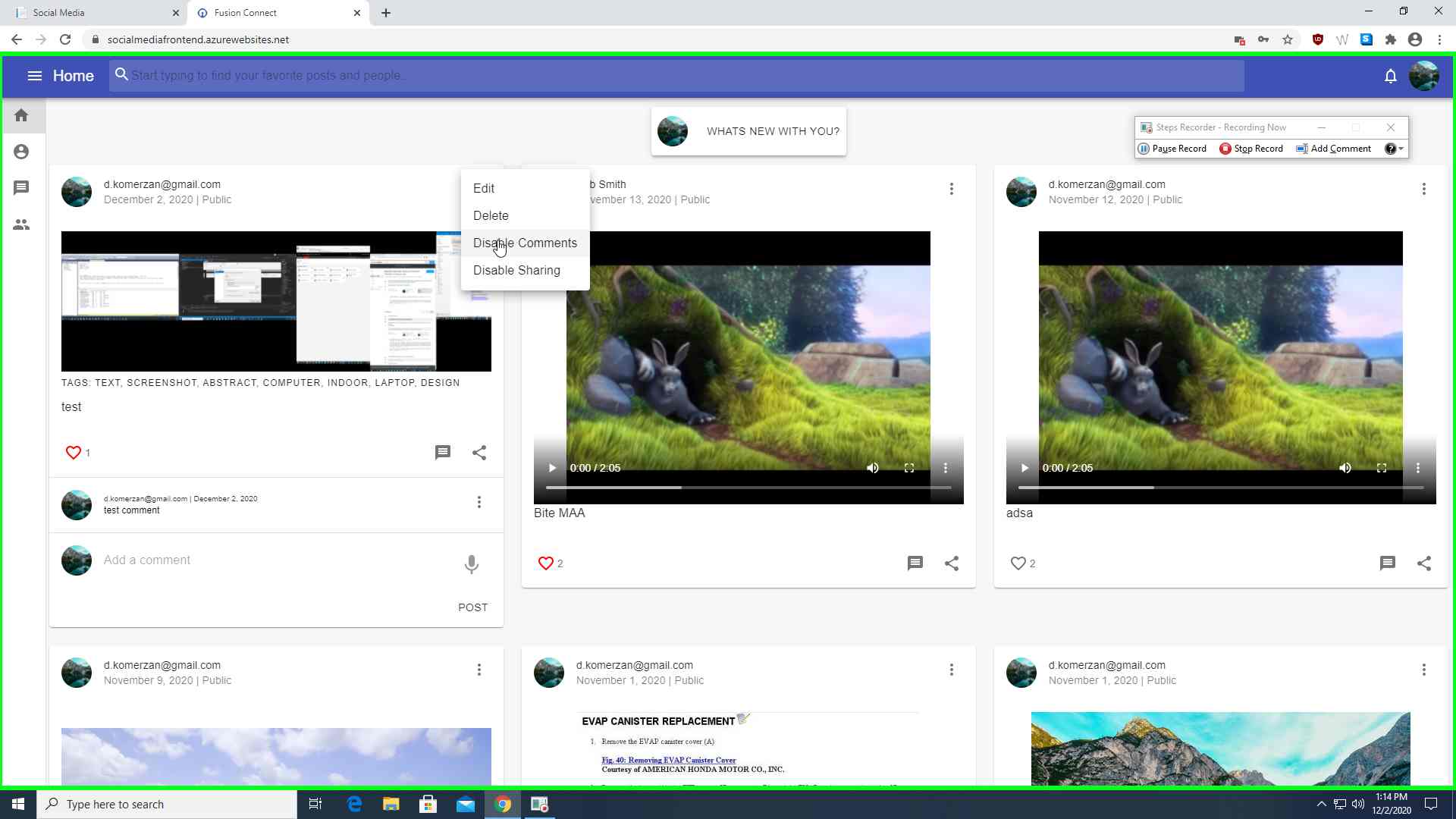The width and height of the screenshot is (1456, 819).
Task: Mute the 'adsa' video
Action: [1345, 468]
